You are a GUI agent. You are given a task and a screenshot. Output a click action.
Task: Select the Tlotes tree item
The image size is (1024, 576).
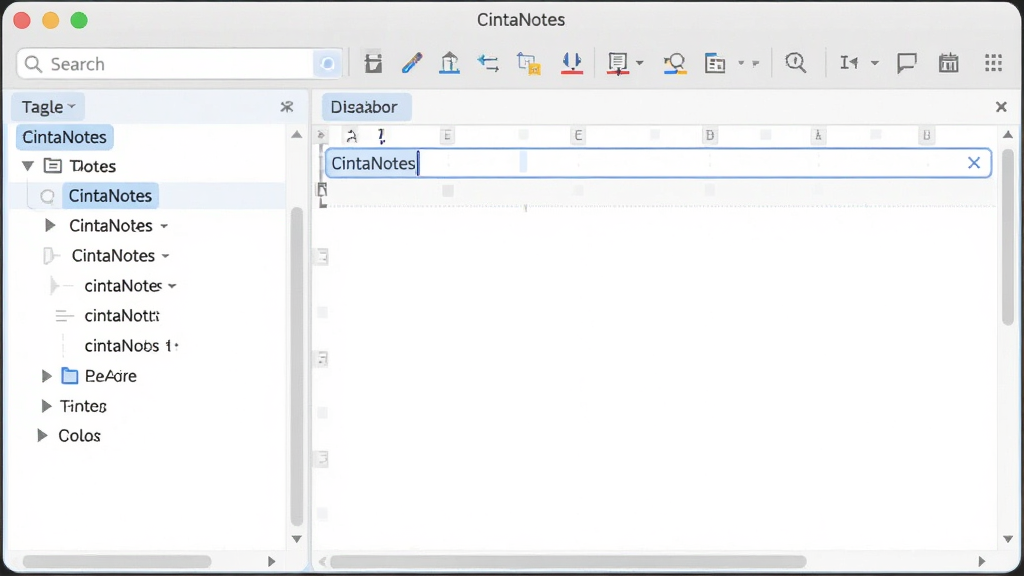(93, 166)
